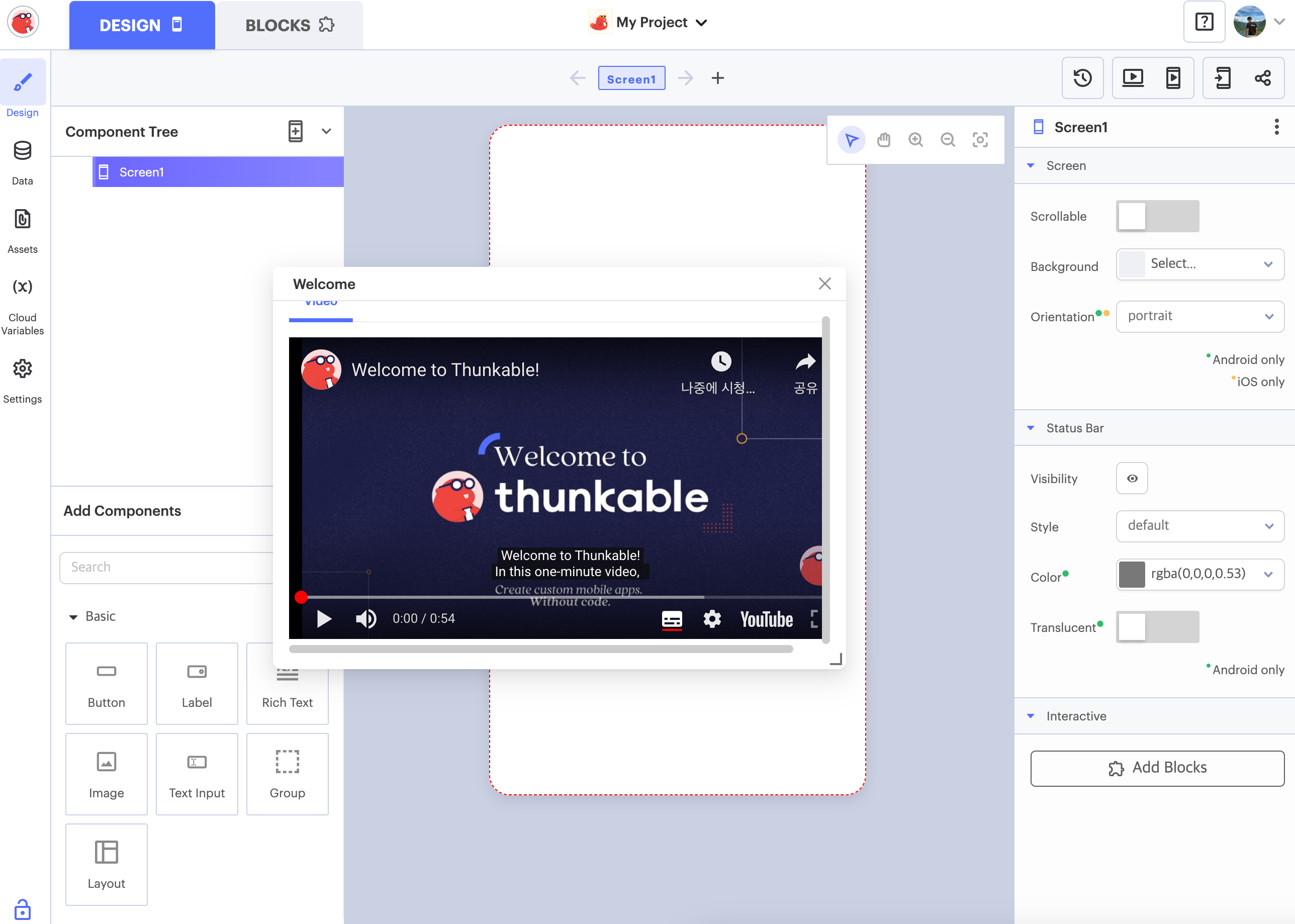Toggle the Scrollable switch
Screen dimensions: 1295x924
(x=1157, y=216)
